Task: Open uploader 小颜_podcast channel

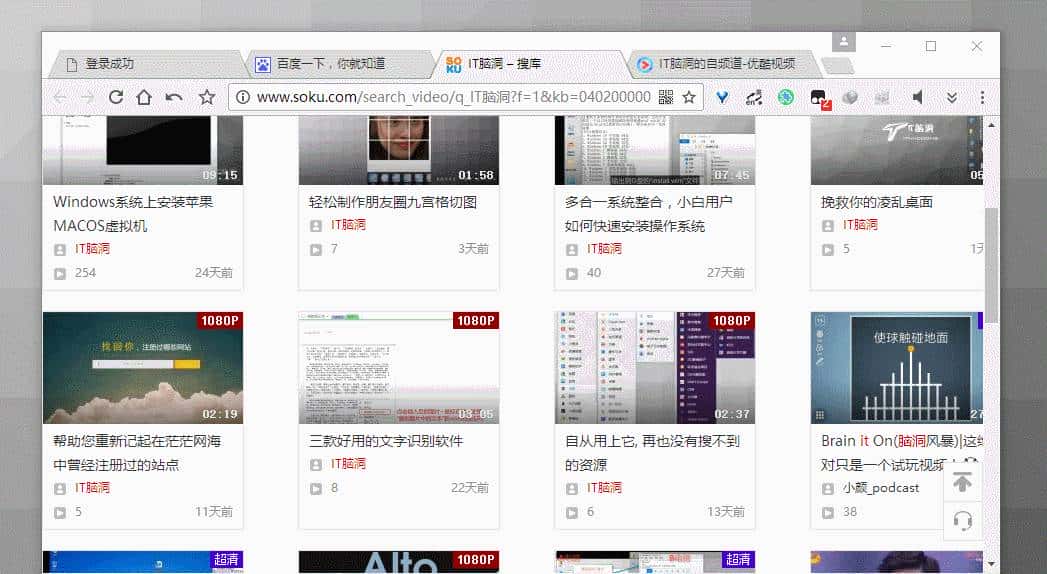Action: click(881, 488)
